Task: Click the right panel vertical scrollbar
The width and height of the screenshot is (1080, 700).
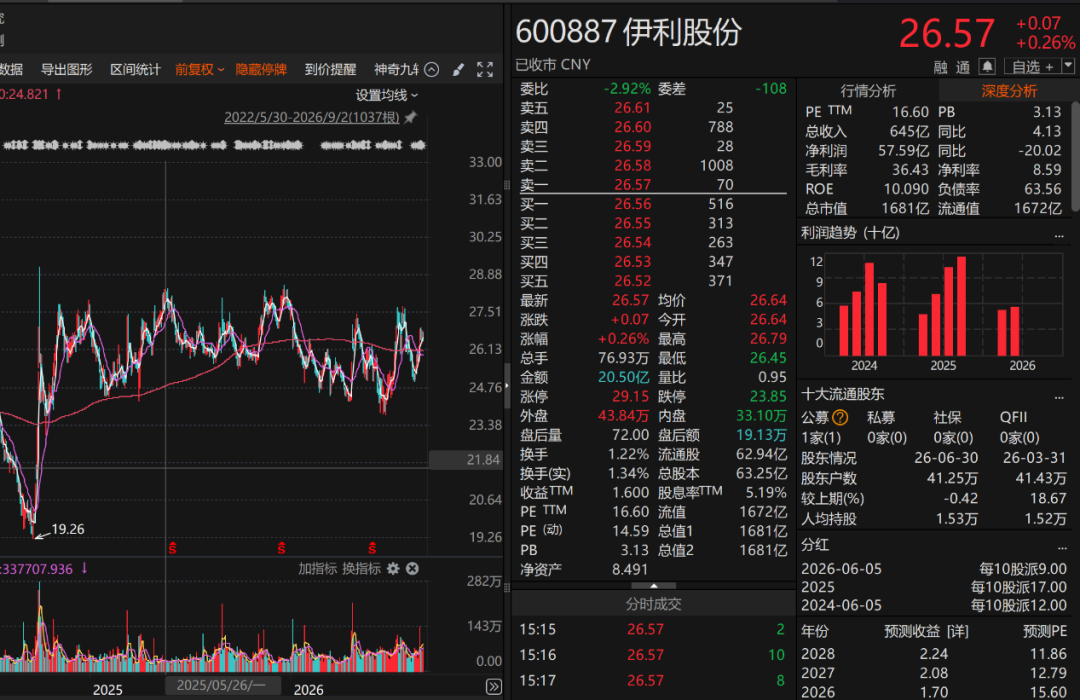Action: point(1076,158)
